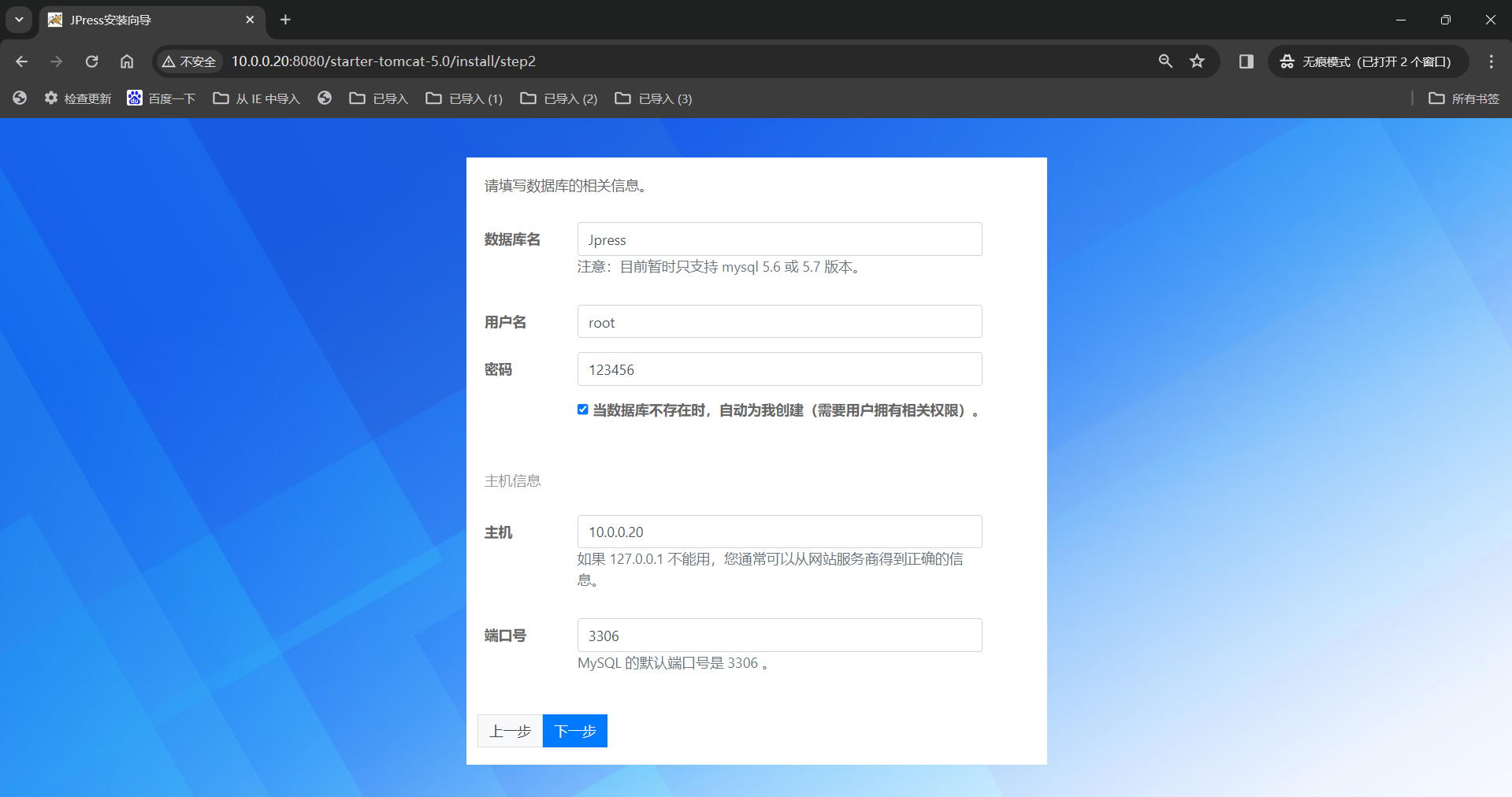
Task: Open the 无痕模式 incognito indicator
Action: [x=1368, y=61]
